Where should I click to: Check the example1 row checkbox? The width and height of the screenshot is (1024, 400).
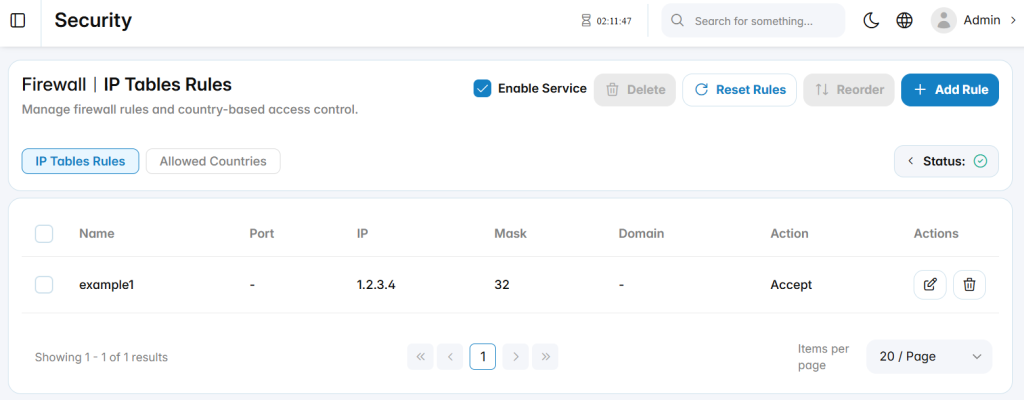click(44, 285)
